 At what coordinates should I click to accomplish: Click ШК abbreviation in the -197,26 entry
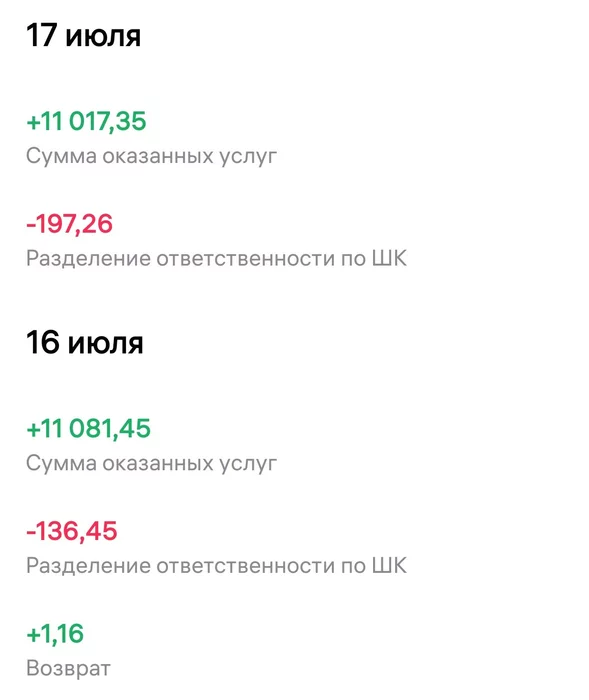click(x=389, y=258)
